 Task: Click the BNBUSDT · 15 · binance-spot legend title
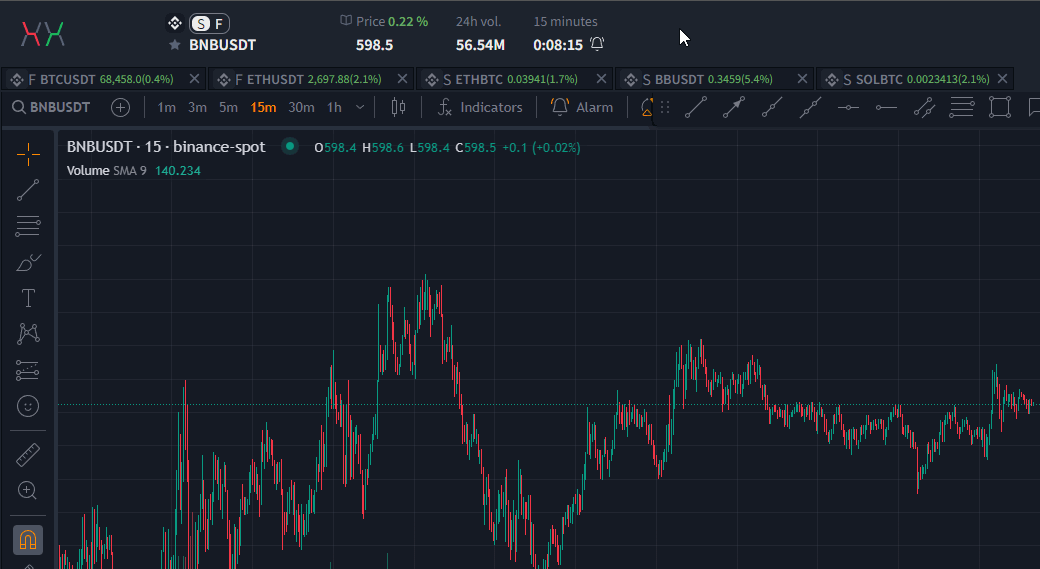[166, 147]
